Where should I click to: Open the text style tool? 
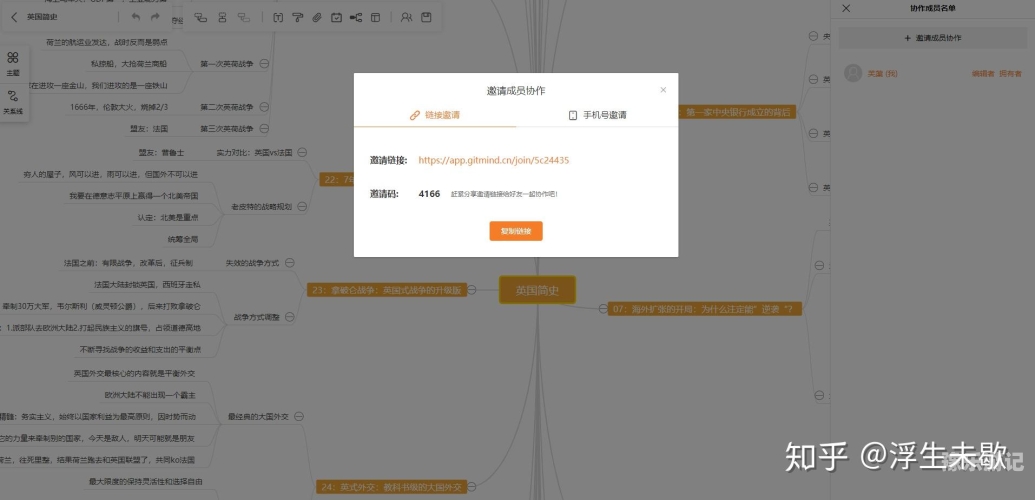click(278, 18)
